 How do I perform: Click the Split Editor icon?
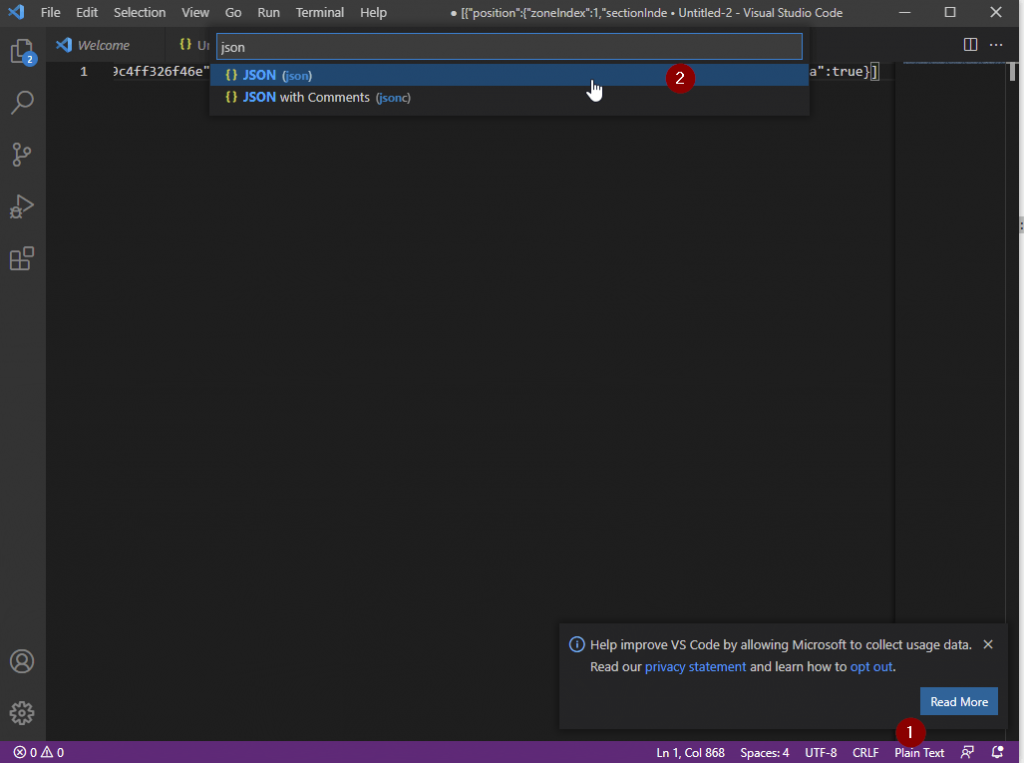(x=968, y=44)
